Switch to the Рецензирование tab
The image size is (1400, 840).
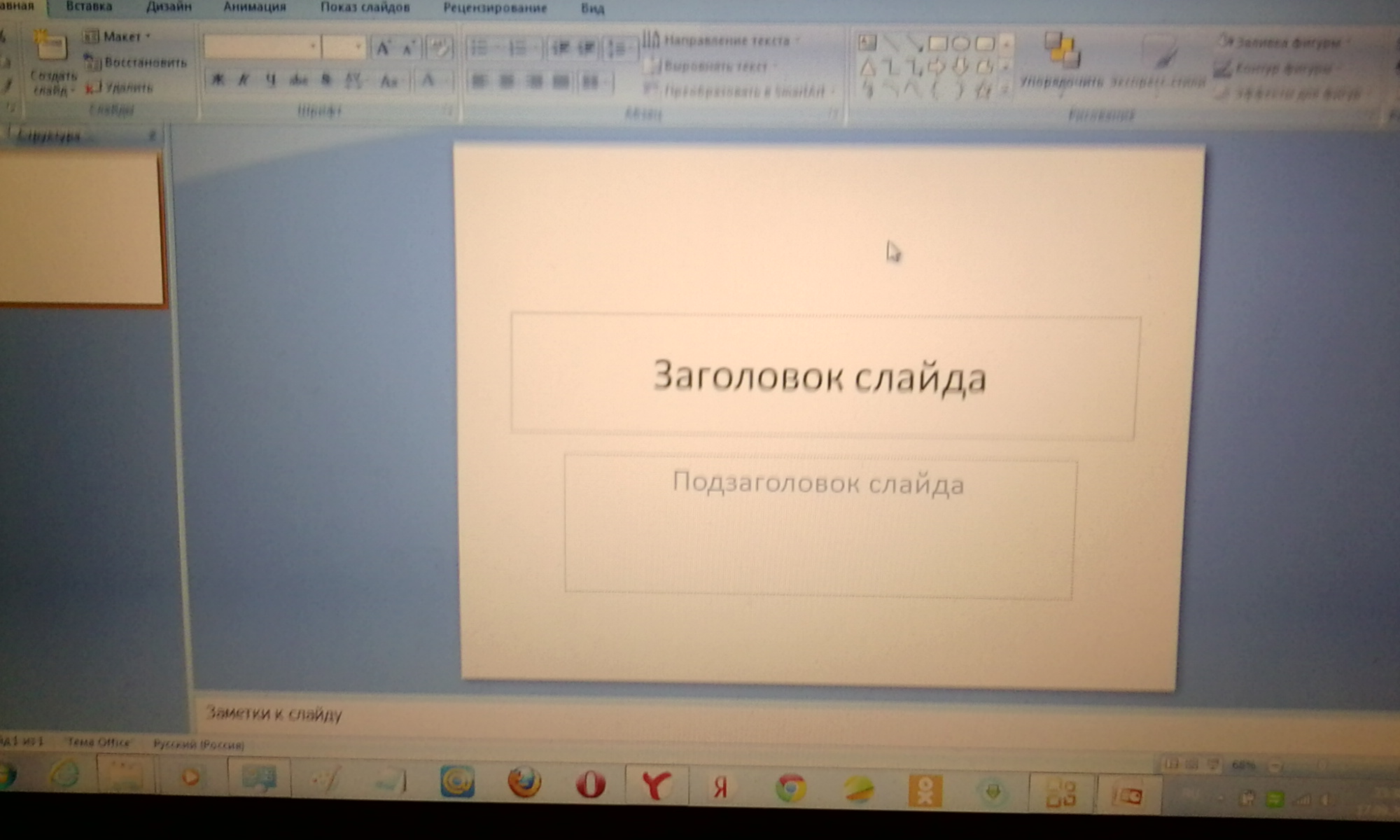click(x=495, y=8)
